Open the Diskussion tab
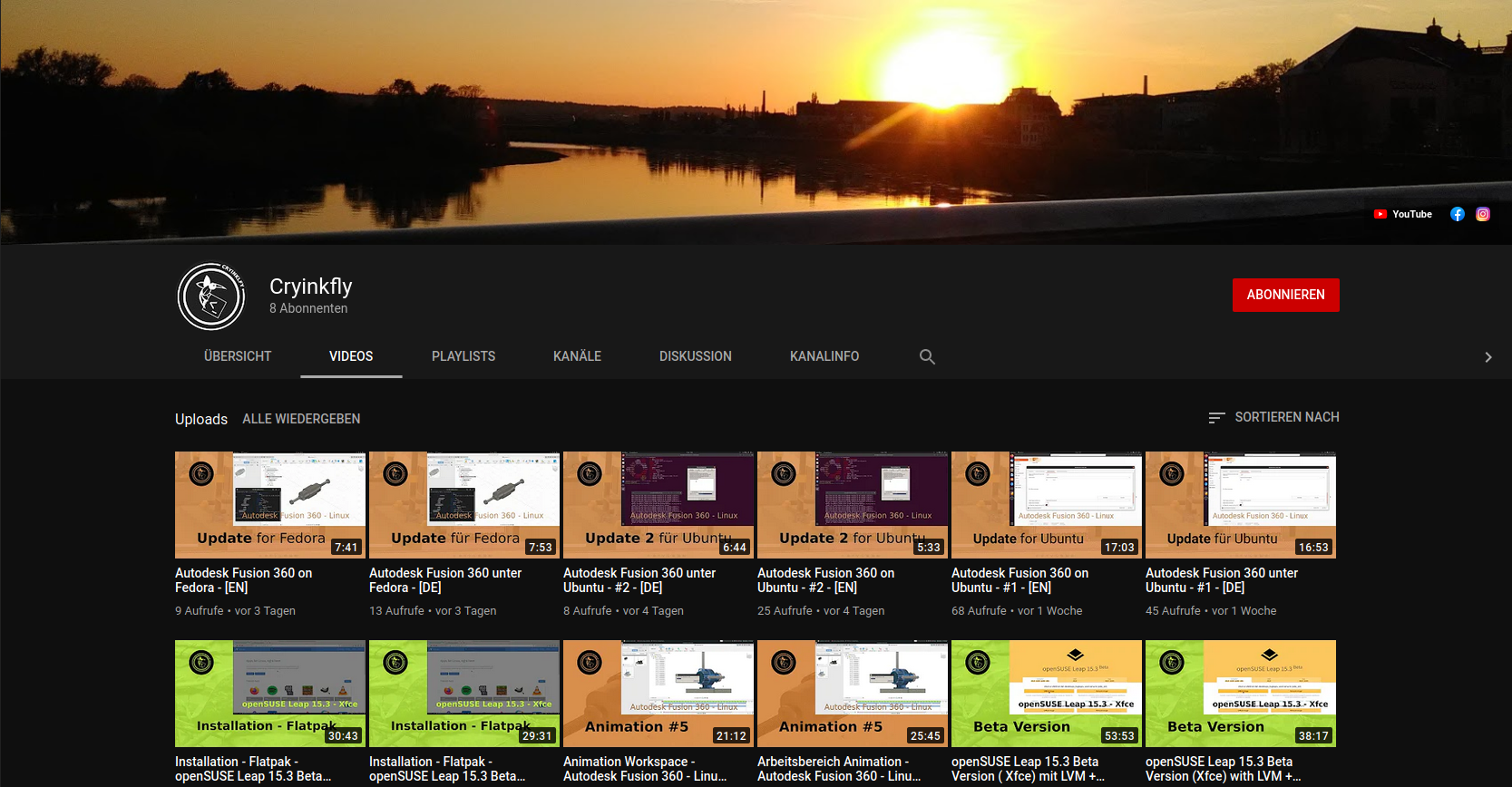The image size is (1512, 787). (x=696, y=356)
